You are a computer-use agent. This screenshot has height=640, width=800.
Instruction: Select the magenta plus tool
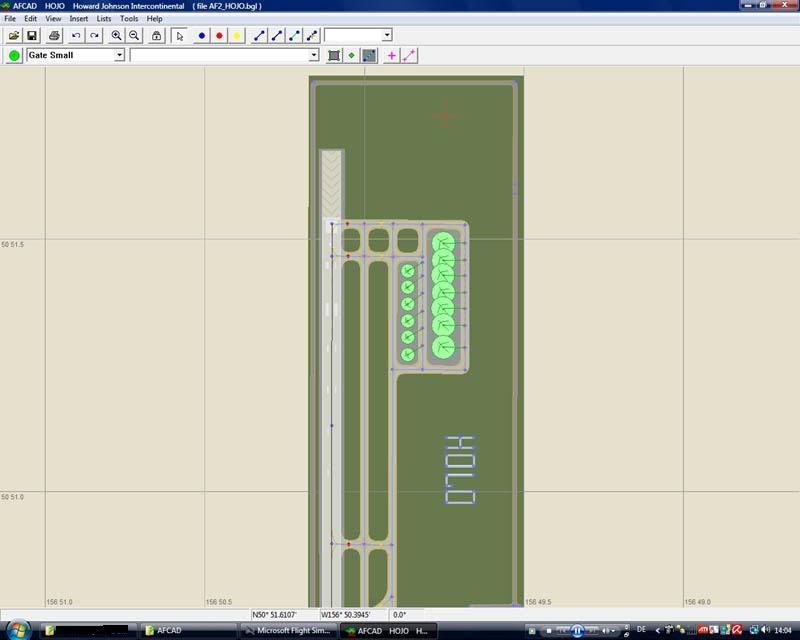tap(391, 55)
